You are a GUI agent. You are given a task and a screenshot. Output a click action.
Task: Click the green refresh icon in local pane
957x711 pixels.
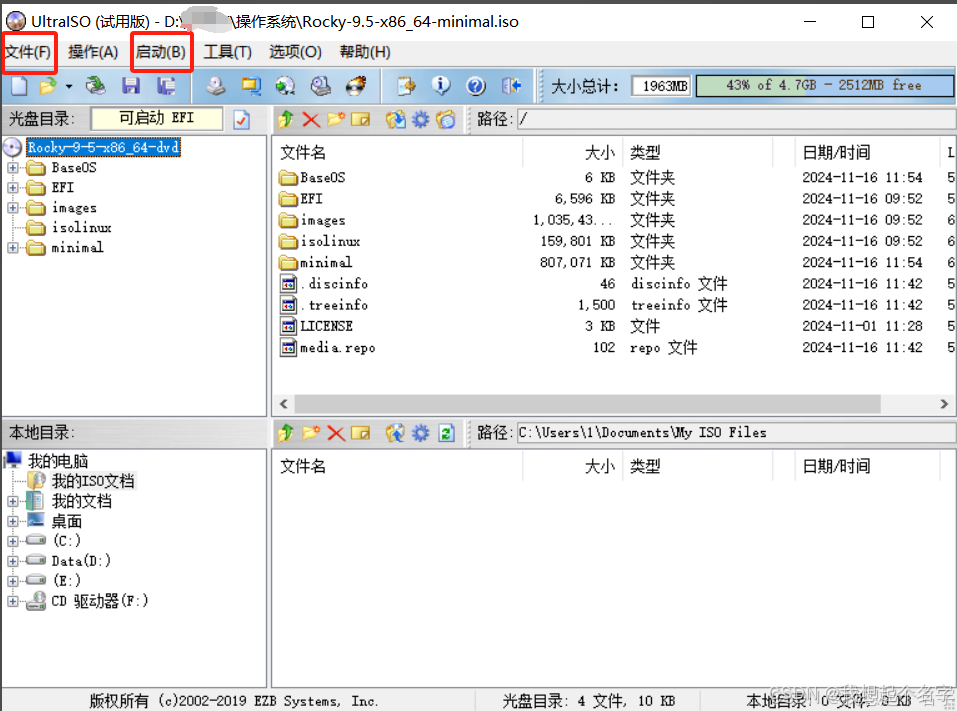[x=447, y=434]
